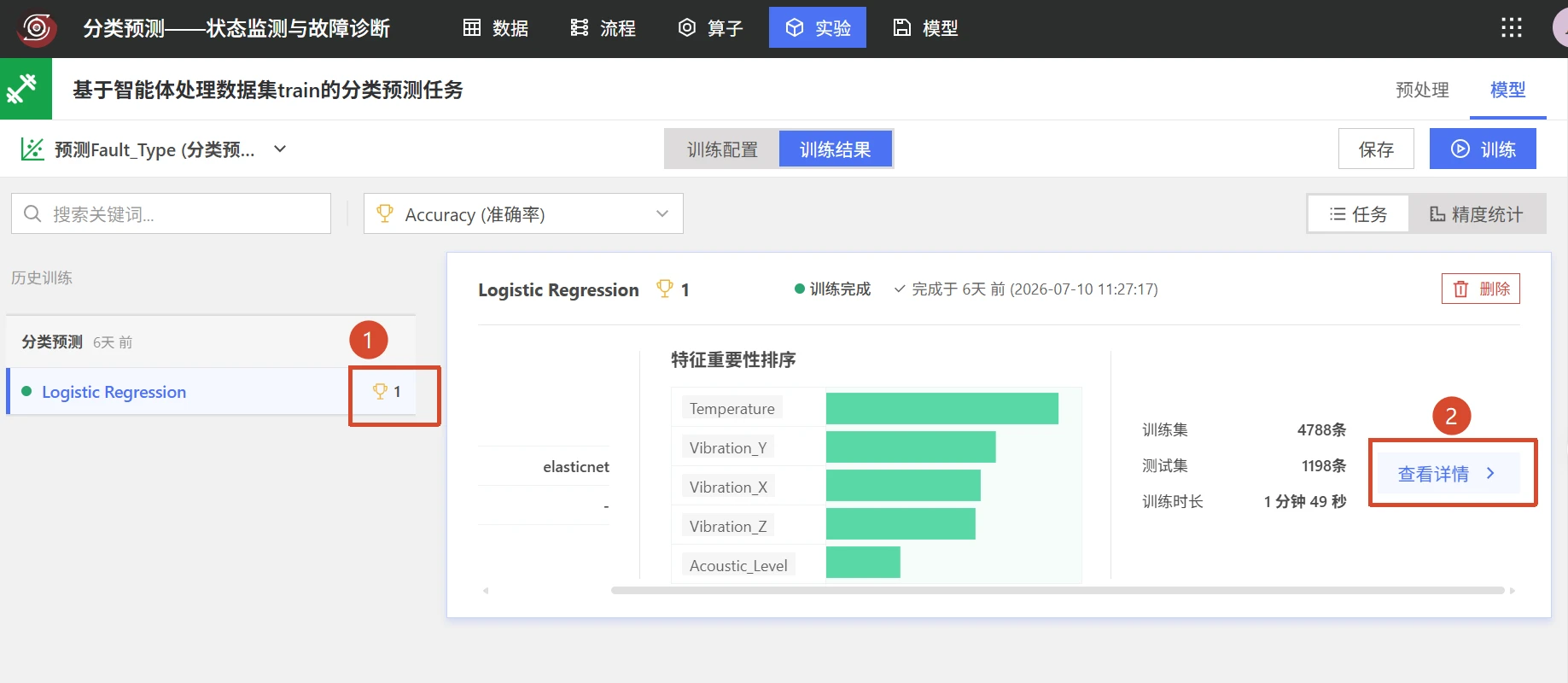This screenshot has width=1568, height=683.
Task: Expand the 预测Fault_Type task dropdown
Action: click(x=279, y=149)
